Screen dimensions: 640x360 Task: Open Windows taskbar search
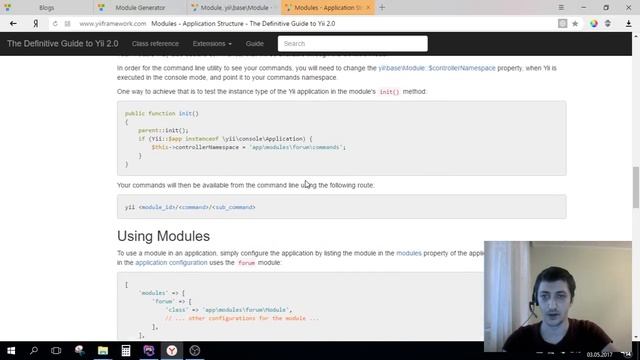[x=34, y=351]
